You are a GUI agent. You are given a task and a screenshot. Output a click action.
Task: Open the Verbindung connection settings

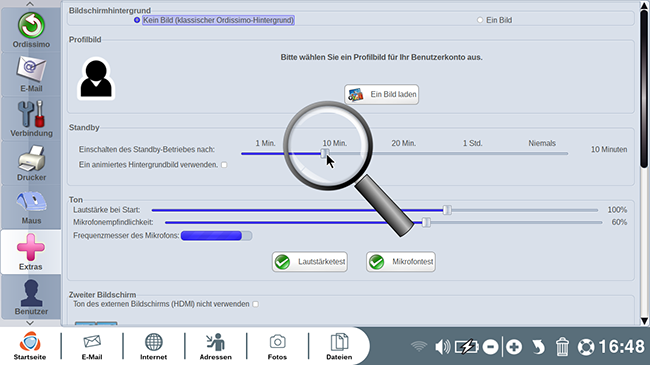pos(31,119)
